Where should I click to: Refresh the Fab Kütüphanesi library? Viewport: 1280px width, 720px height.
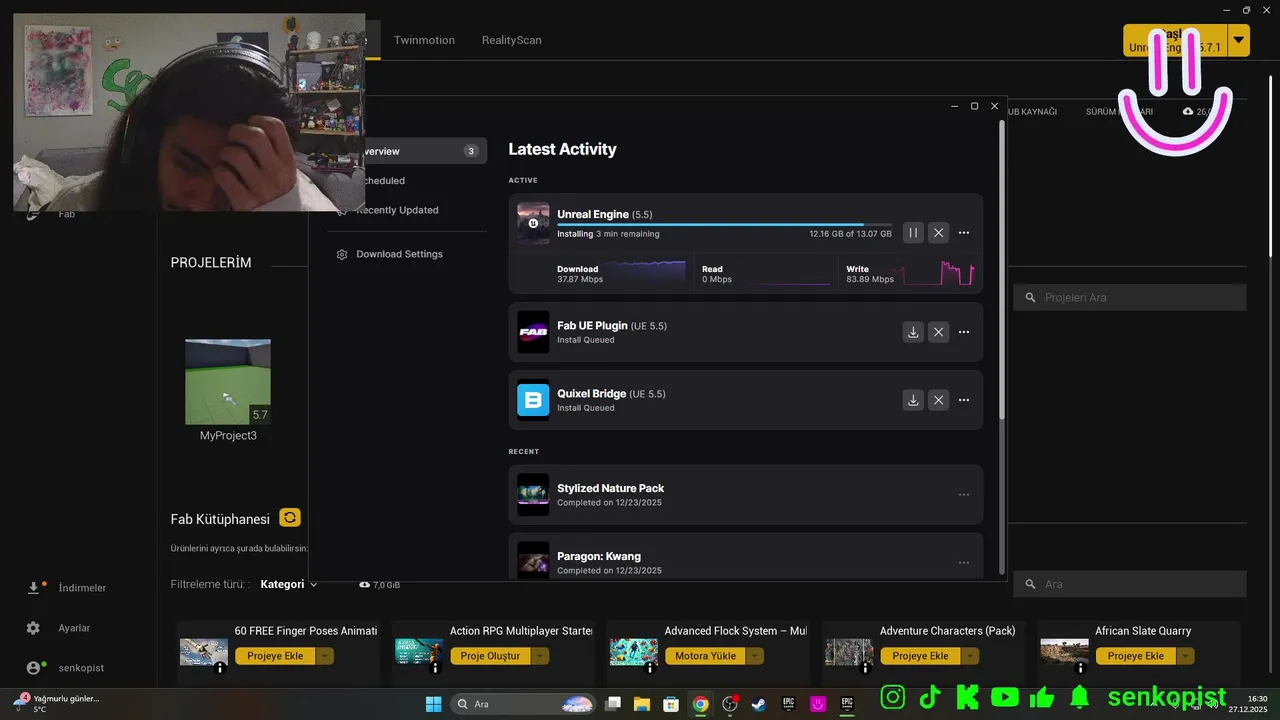290,518
